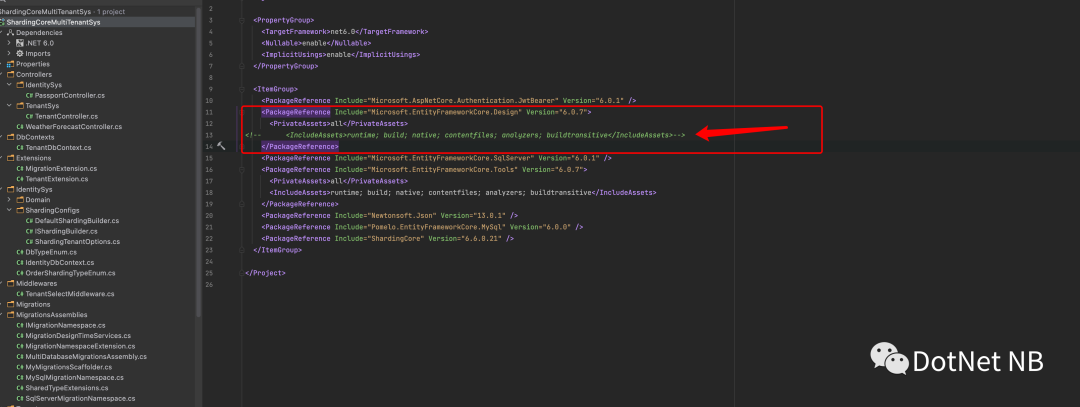Viewport: 1080px width, 407px height.
Task: Click the Pomelo.EntityFrameworkCore.MySql PackageReference line
Action: (x=422, y=227)
